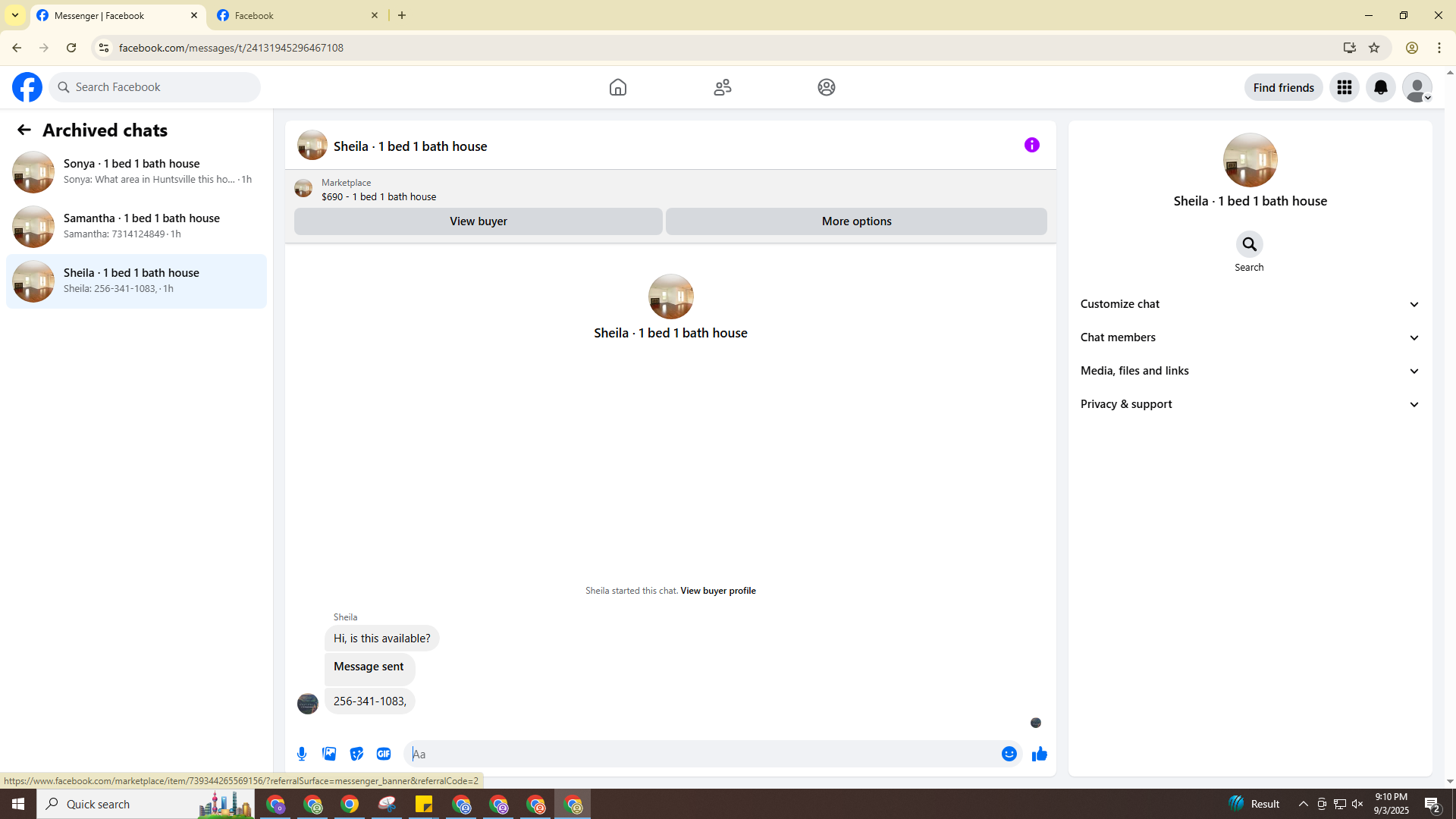Switch to the second Facebook tab
Screen dimensions: 1456x819
(298, 15)
